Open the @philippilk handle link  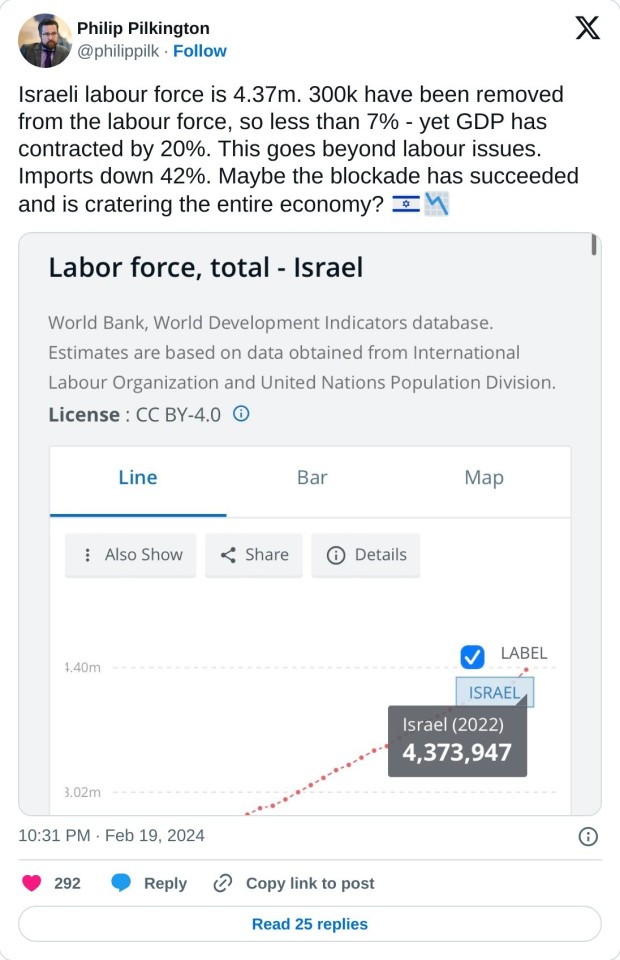[x=119, y=51]
